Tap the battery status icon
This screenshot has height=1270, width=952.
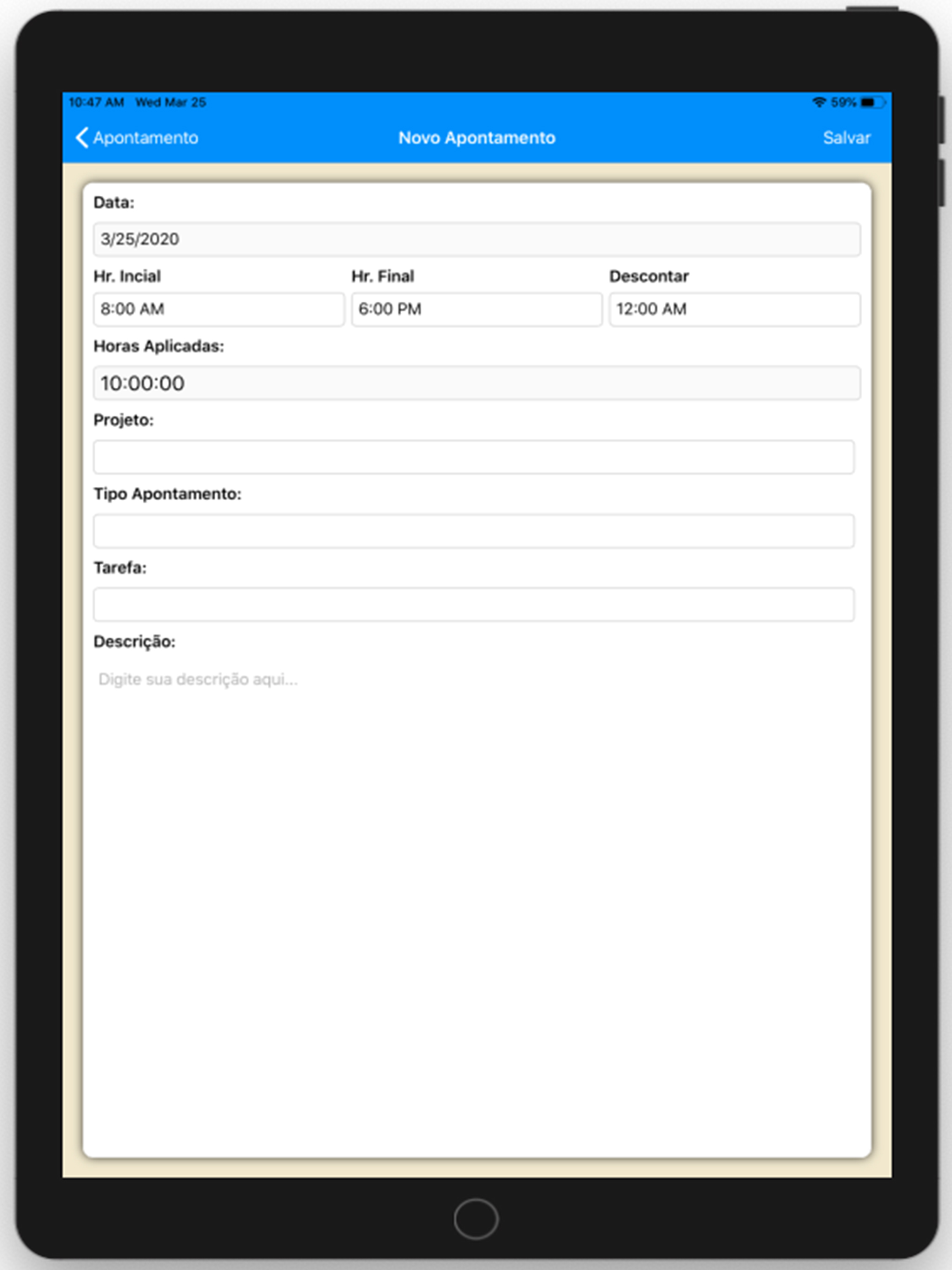pos(873,102)
